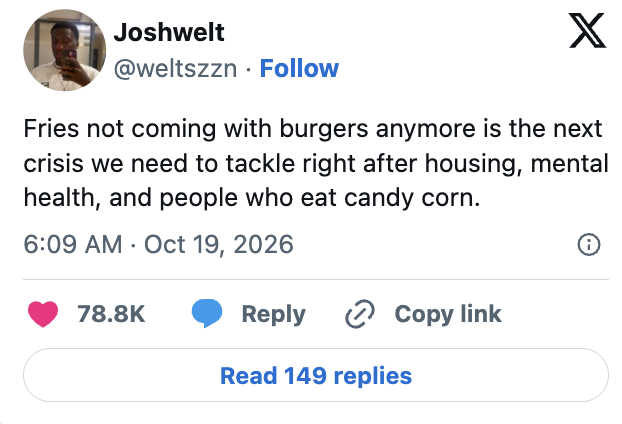The height and width of the screenshot is (424, 622).
Task: Follow the Joshwelt account
Action: (x=299, y=68)
